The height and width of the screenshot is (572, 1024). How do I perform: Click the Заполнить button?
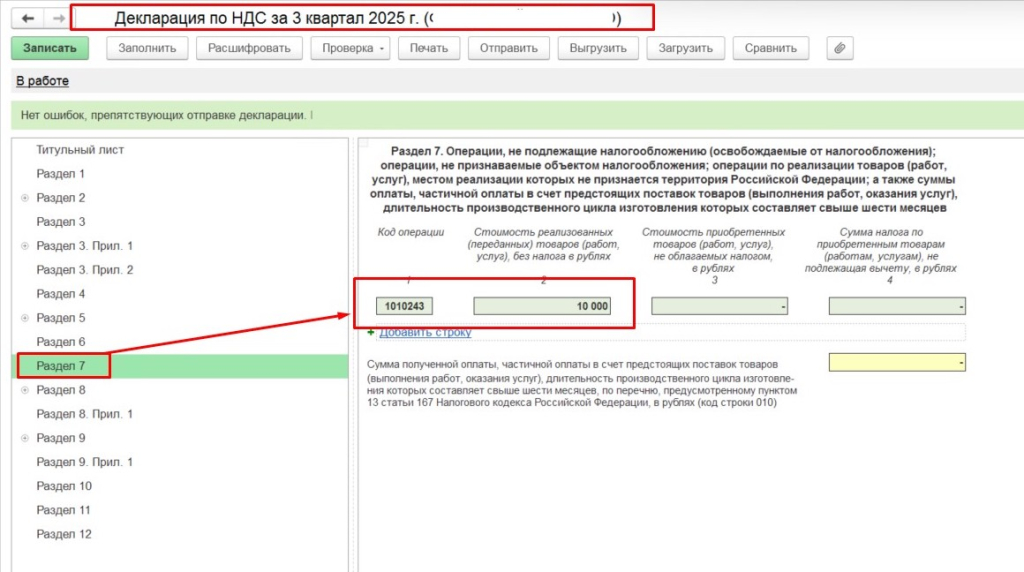[147, 48]
